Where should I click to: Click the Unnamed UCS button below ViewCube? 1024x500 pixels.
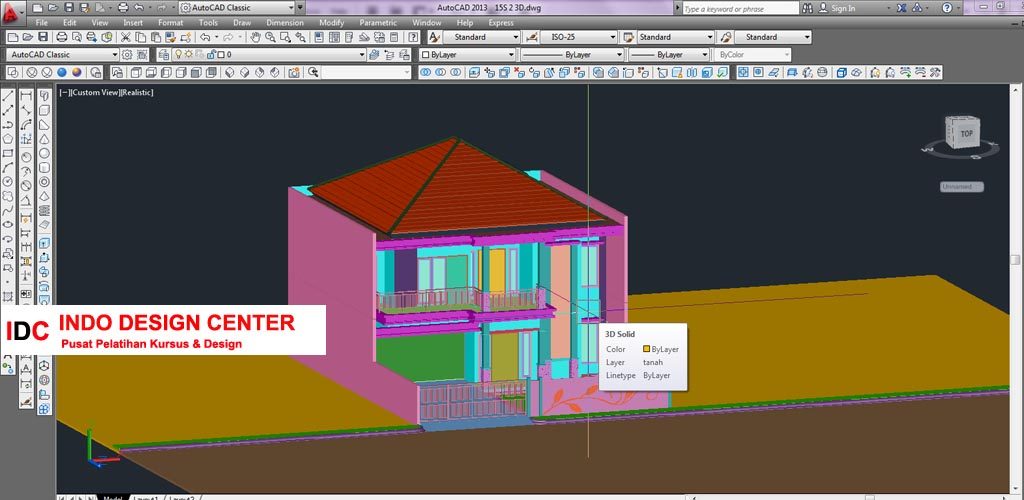[961, 187]
